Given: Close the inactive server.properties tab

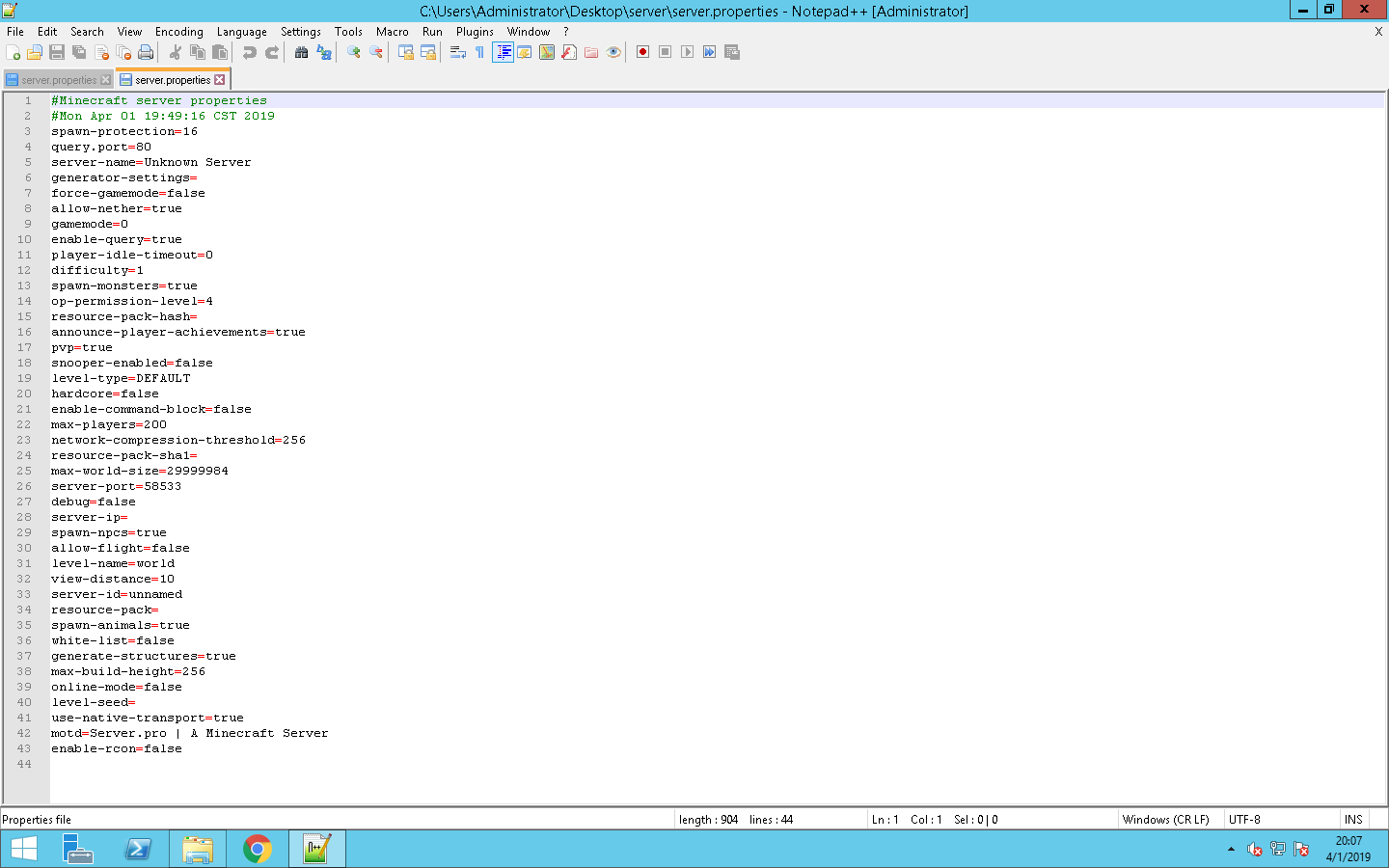Looking at the screenshot, I should (x=106, y=80).
